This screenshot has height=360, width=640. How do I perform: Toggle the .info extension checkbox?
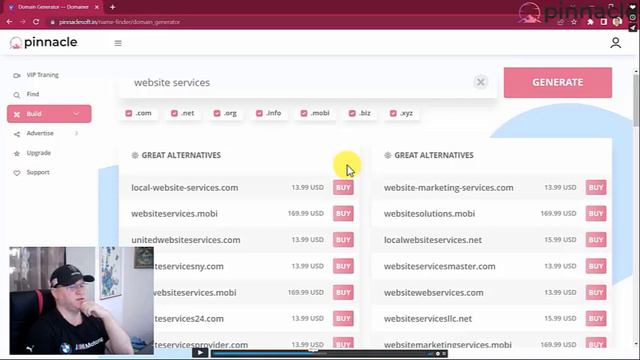(259, 113)
